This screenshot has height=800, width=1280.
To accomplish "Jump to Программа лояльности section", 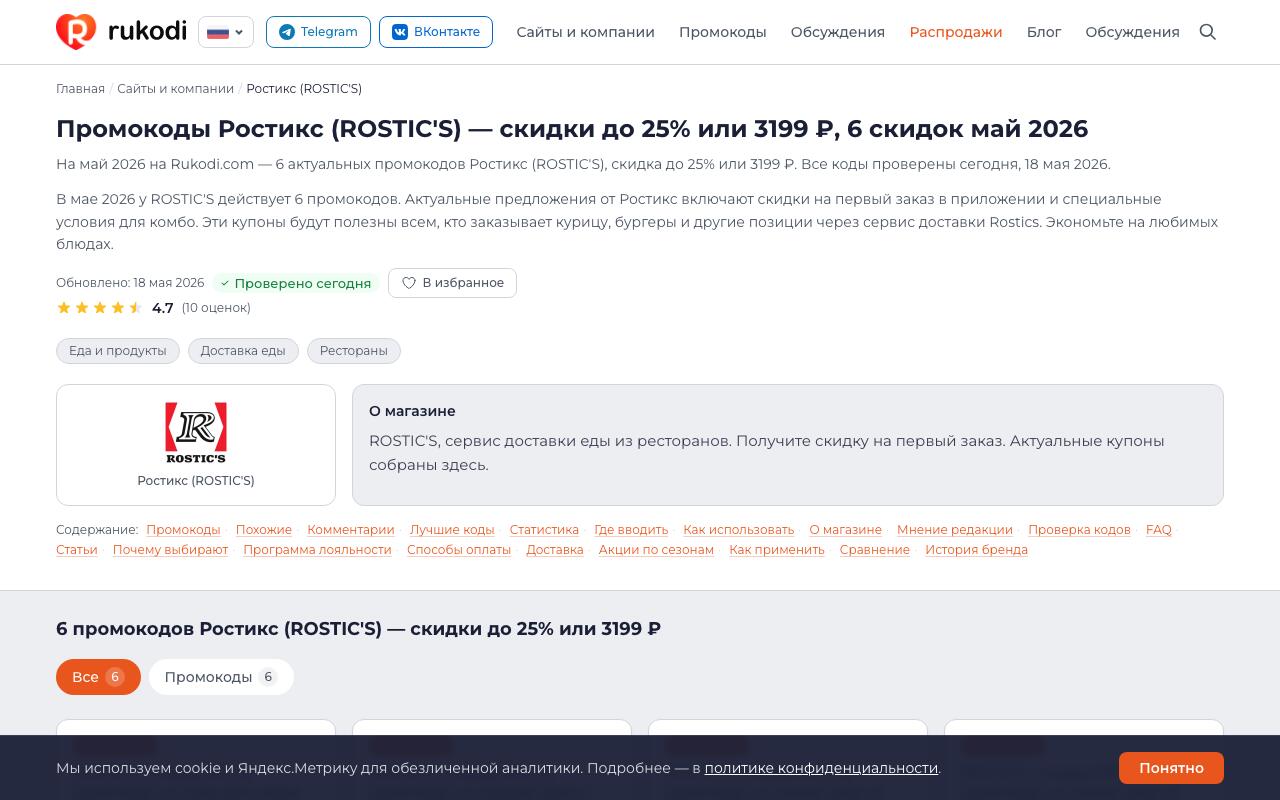I will click(317, 550).
